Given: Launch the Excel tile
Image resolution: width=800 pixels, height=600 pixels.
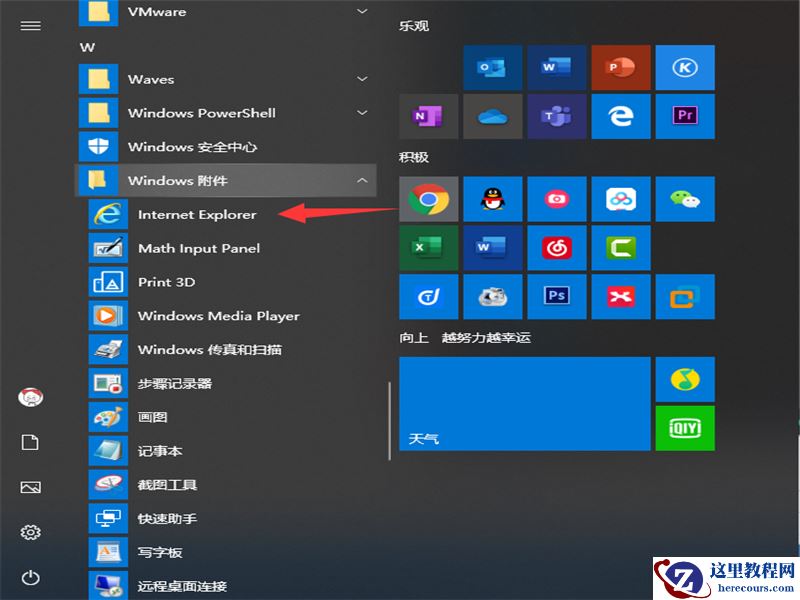Looking at the screenshot, I should (x=428, y=248).
